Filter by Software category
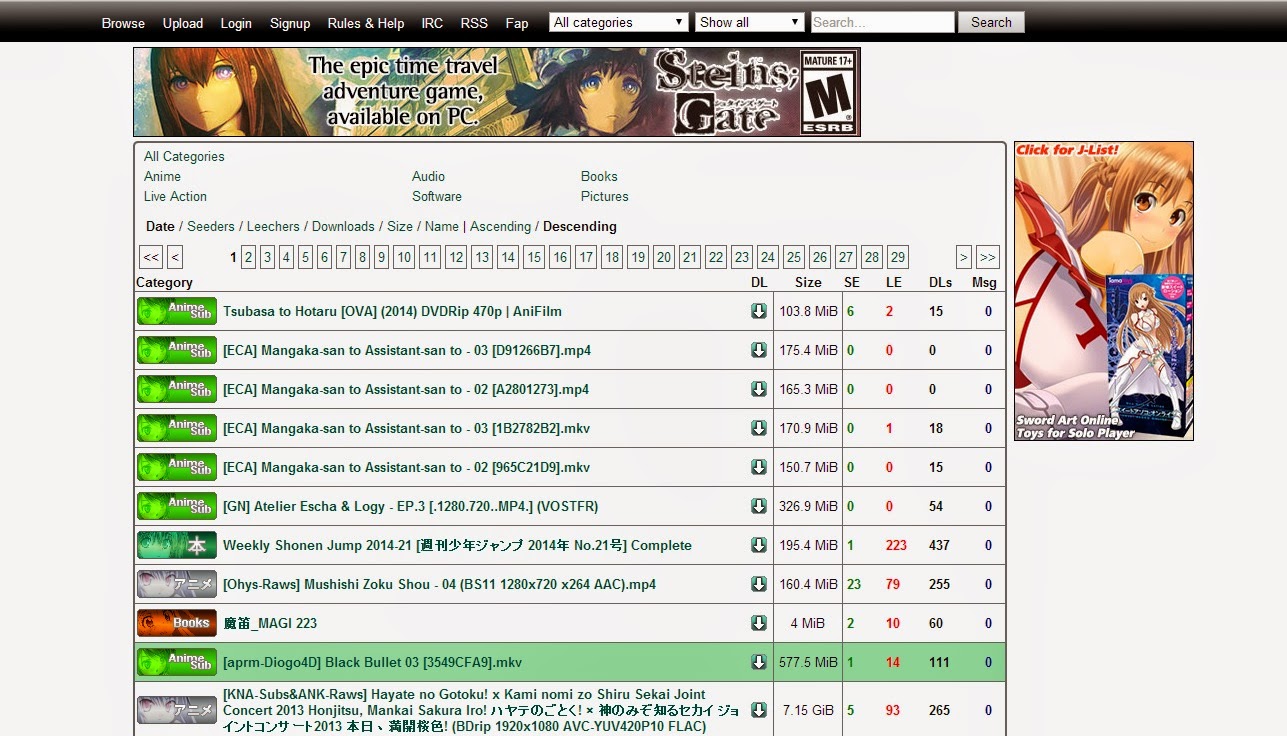The image size is (1287, 736). (437, 196)
